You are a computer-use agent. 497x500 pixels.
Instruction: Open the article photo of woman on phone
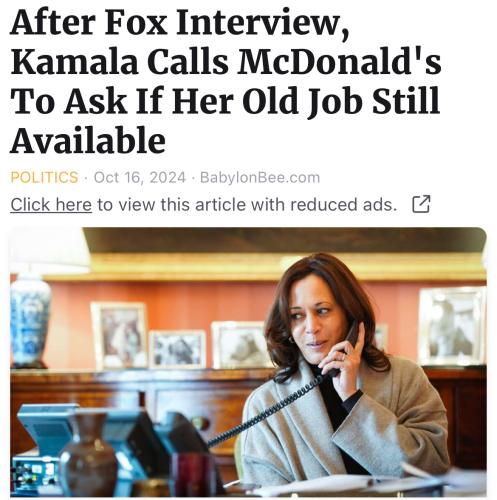(248, 362)
